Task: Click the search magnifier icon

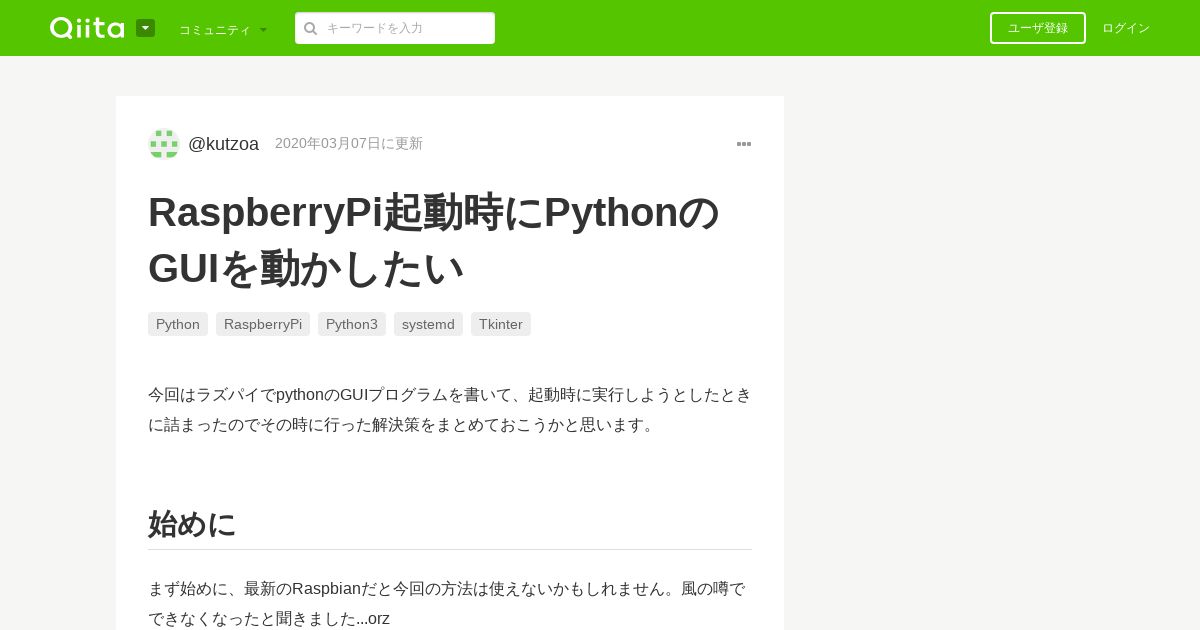Action: tap(310, 28)
